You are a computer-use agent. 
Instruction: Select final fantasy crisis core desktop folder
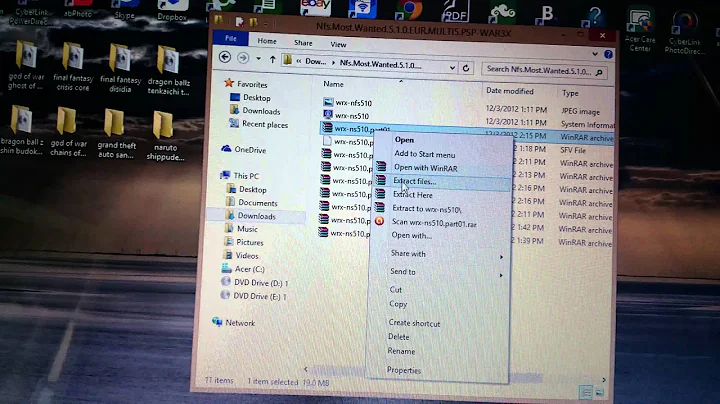[x=73, y=67]
